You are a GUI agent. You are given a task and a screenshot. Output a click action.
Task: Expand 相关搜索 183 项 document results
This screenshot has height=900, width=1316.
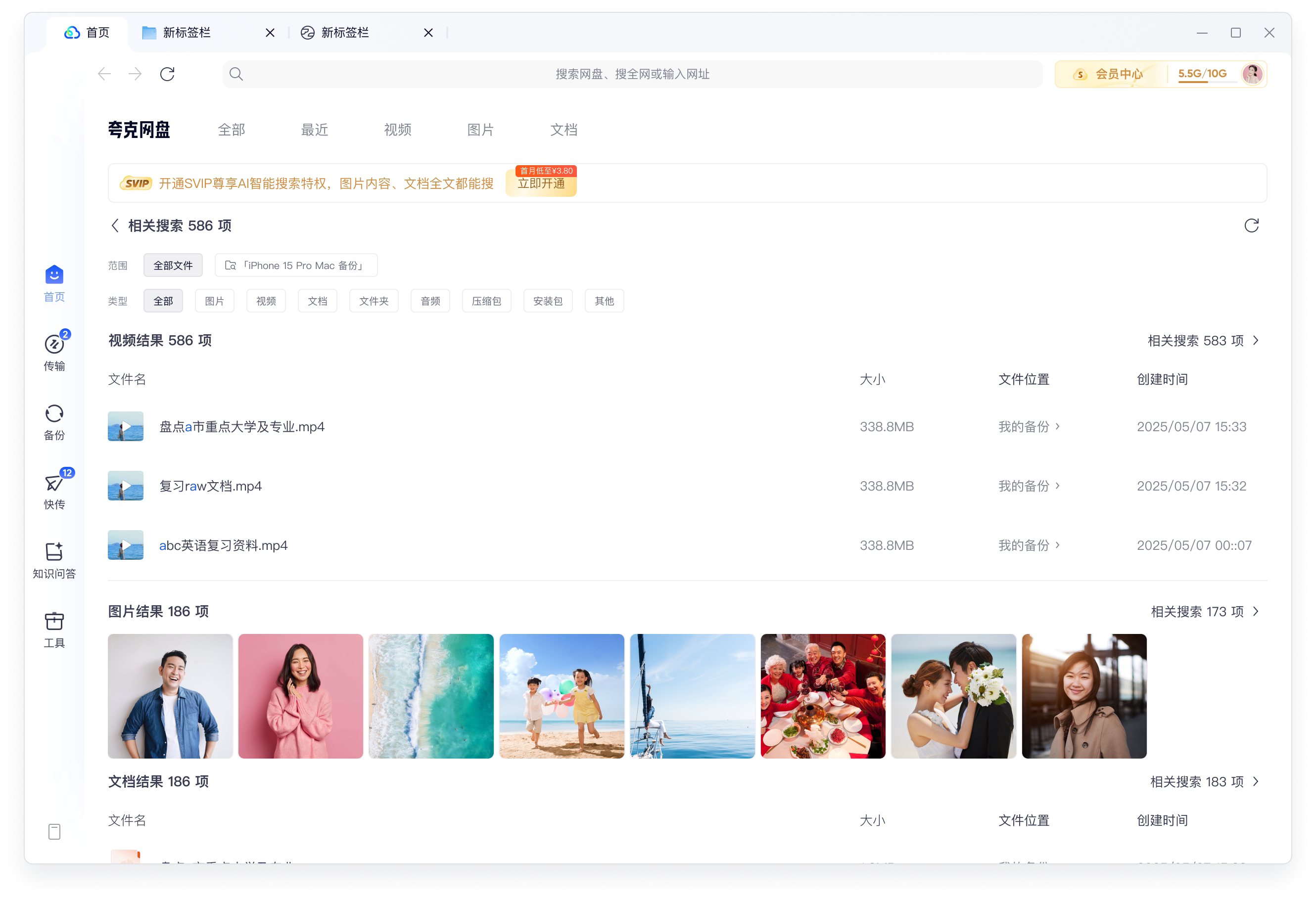[x=1205, y=782]
